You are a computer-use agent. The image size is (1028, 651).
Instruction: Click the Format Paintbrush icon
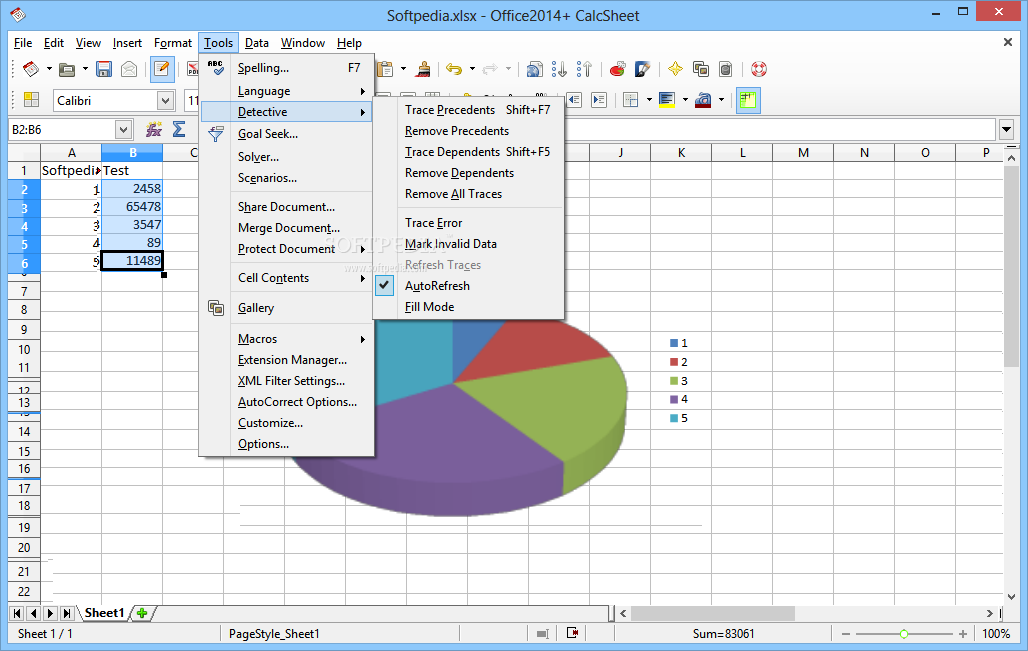coord(424,69)
